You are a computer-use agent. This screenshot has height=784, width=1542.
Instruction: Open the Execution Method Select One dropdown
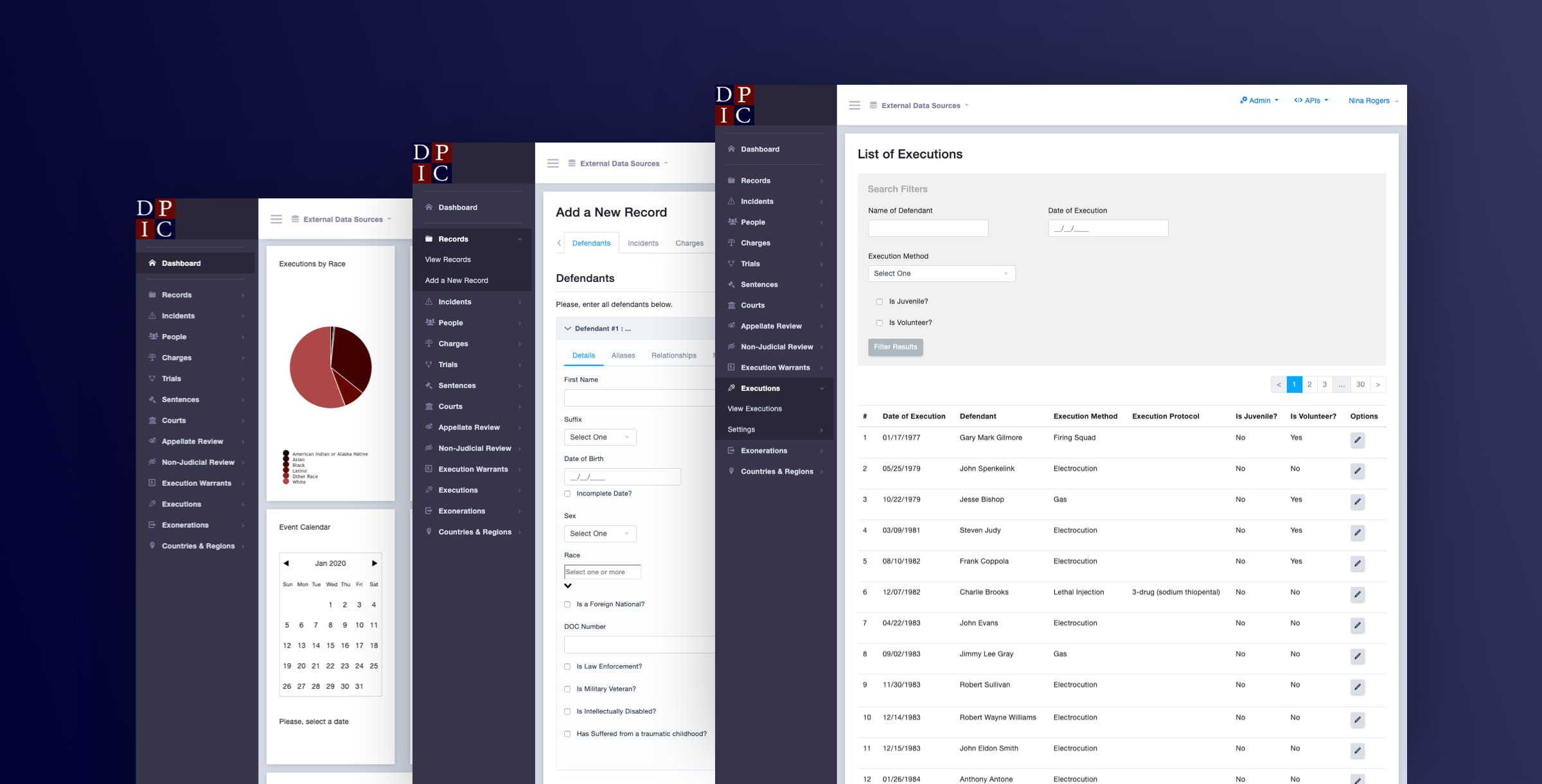coord(941,274)
